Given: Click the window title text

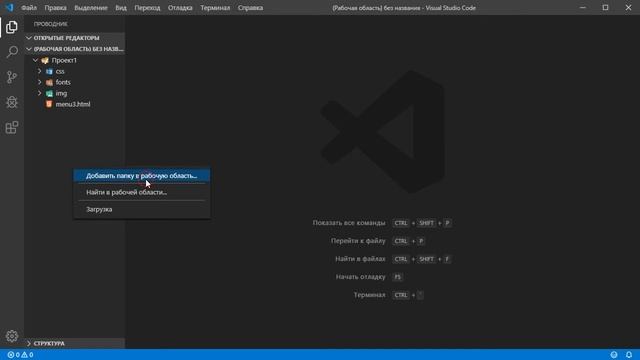Looking at the screenshot, I should tap(404, 8).
